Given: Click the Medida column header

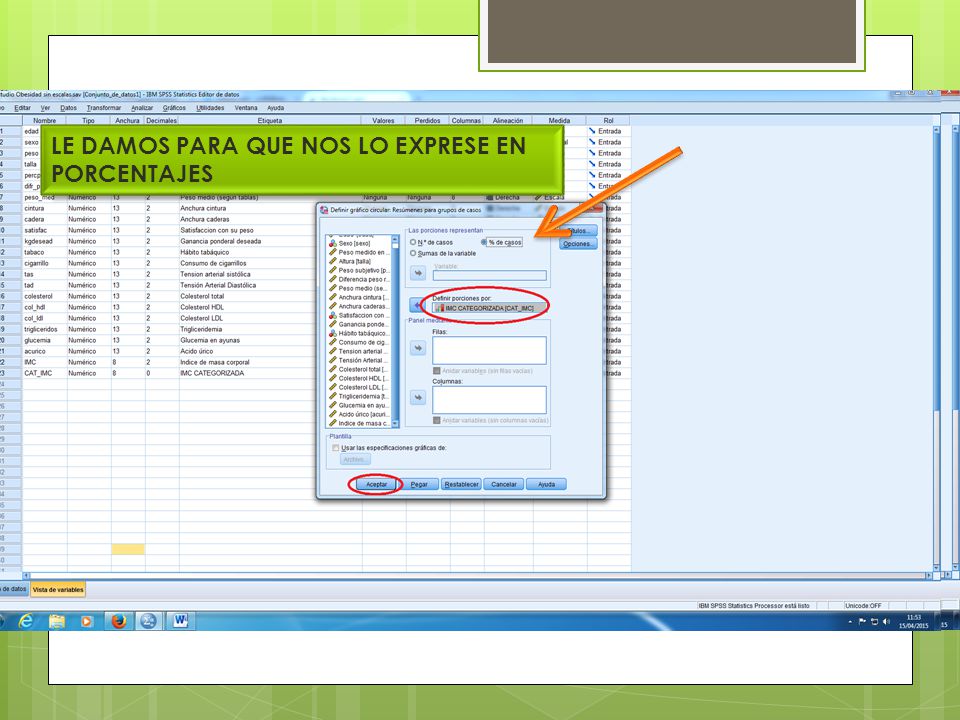Looking at the screenshot, I should (x=559, y=121).
